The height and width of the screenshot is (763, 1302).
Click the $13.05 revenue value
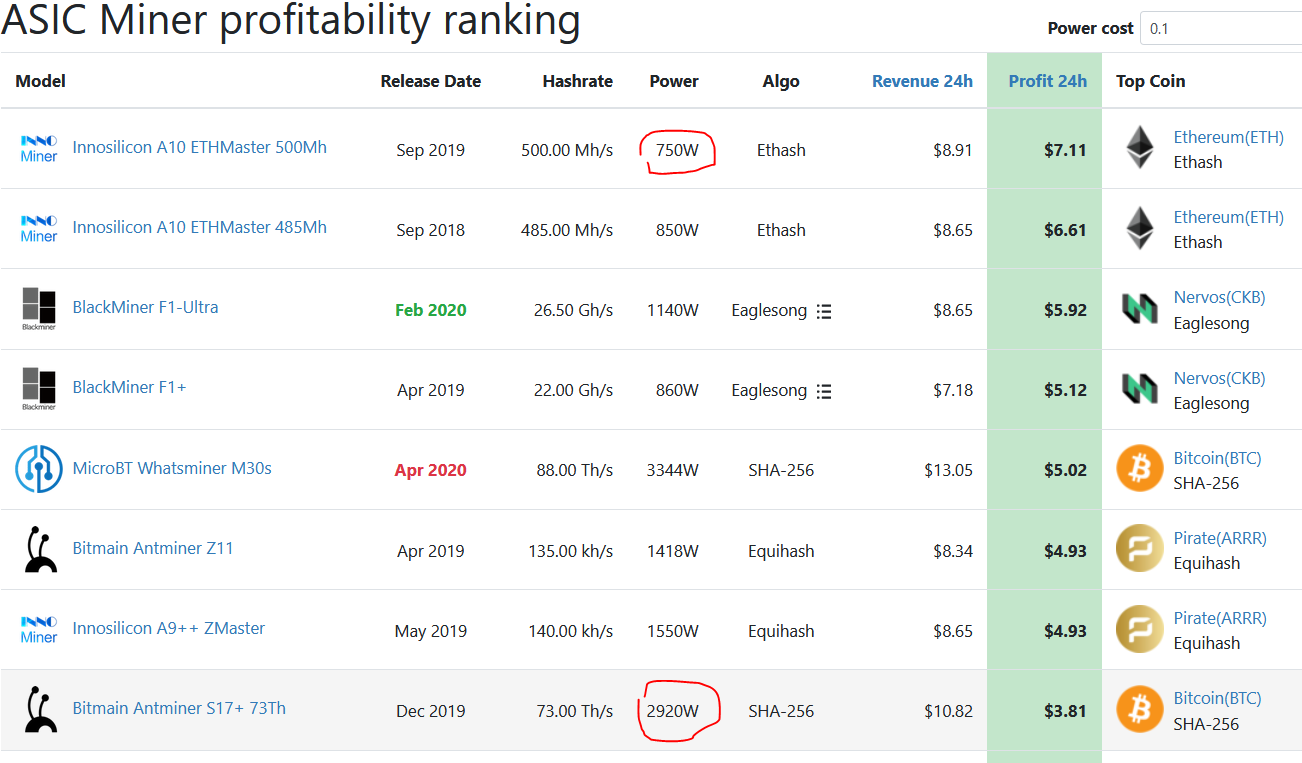click(x=949, y=470)
